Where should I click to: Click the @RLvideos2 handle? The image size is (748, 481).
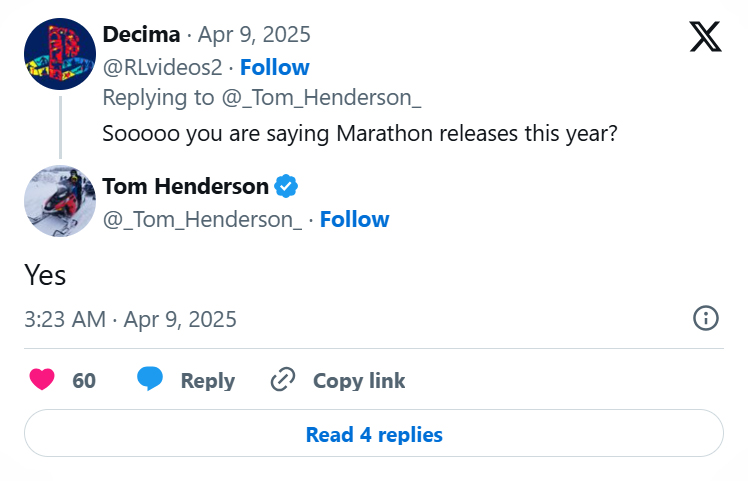[163, 67]
